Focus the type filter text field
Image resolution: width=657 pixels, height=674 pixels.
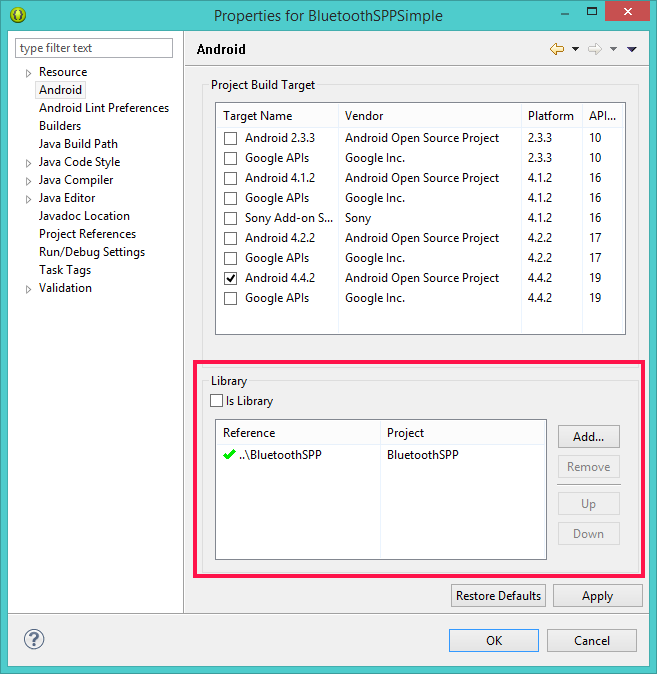tap(94, 48)
